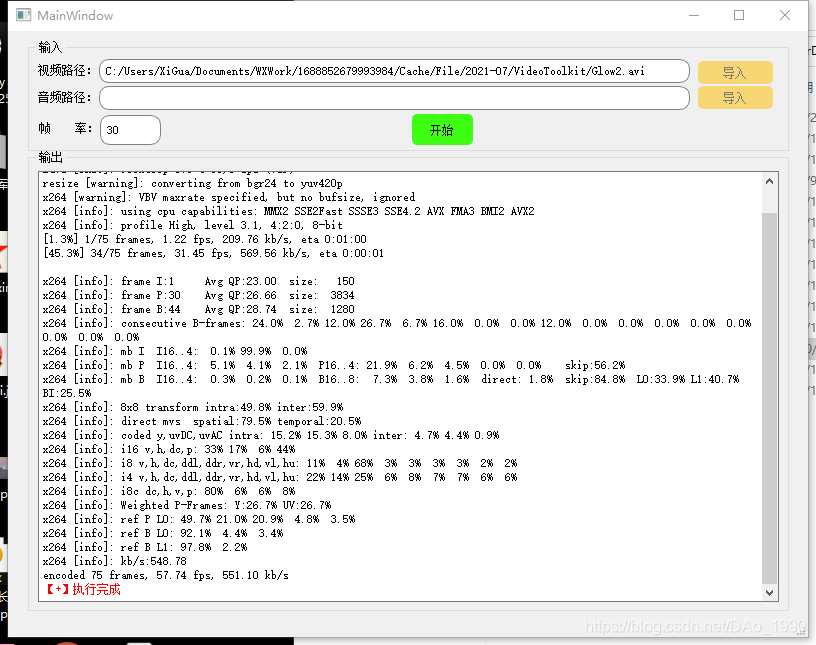Focus the empty 音频路径 audio path field
Screen dimensions: 816x645
(394, 98)
